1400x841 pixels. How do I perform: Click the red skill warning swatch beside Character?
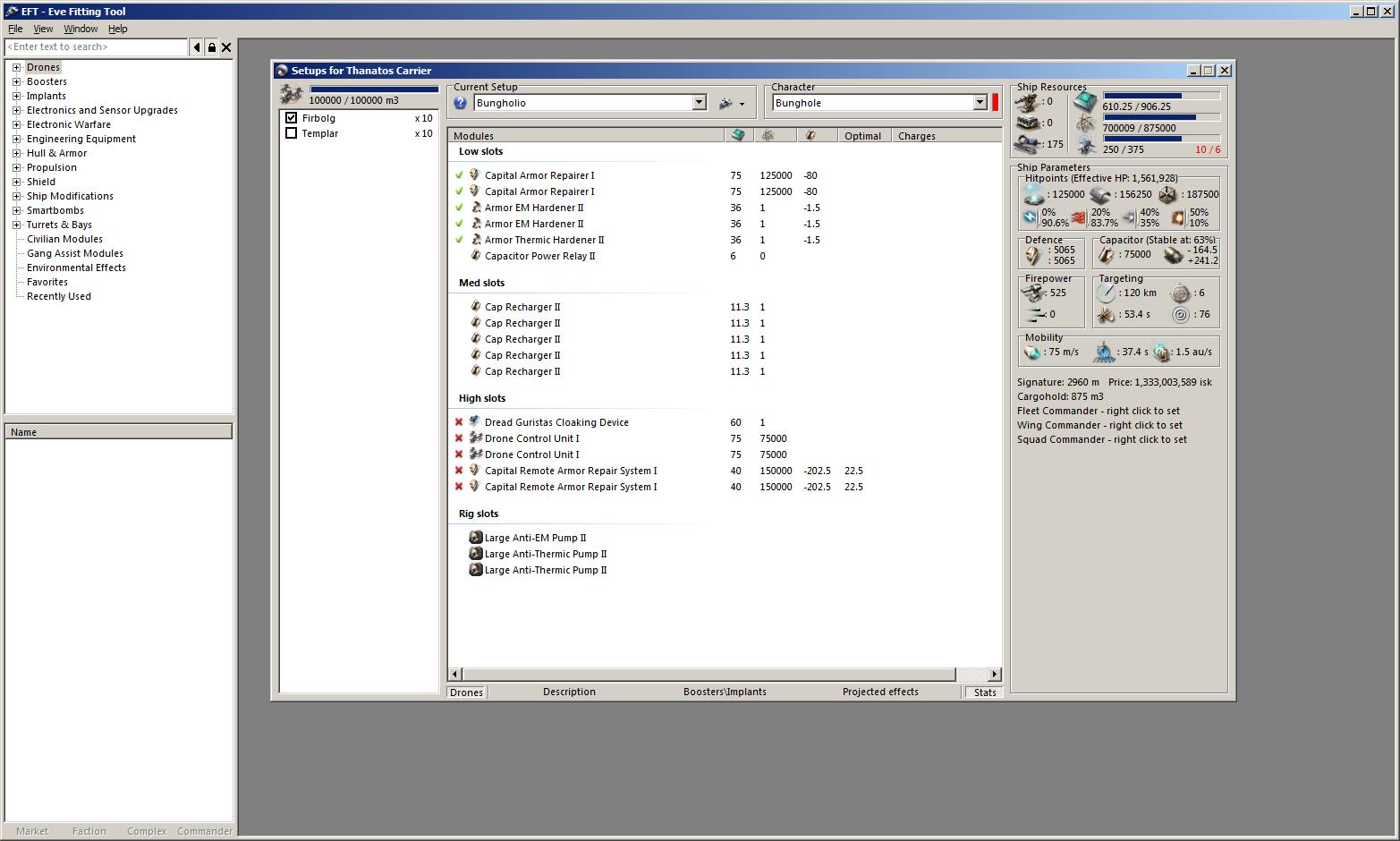click(996, 103)
